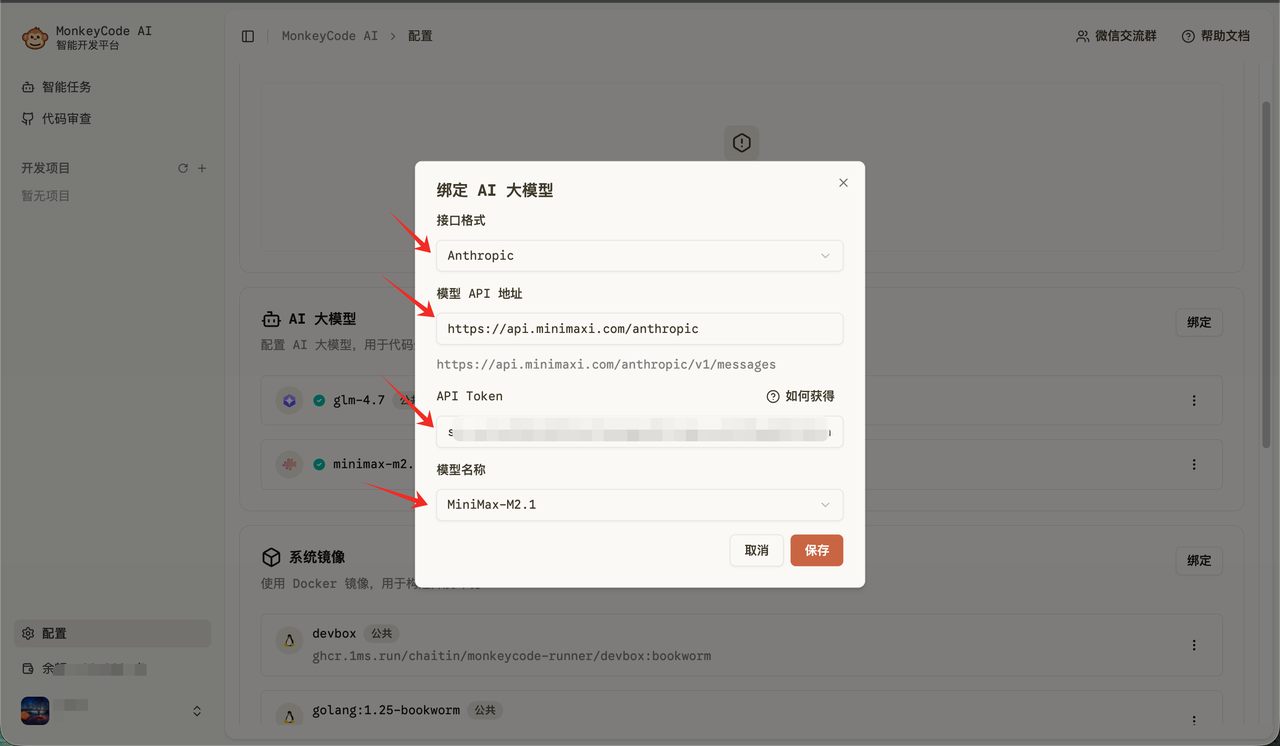
Task: Open the three-dot menu for minimax-m2
Action: 1194,465
